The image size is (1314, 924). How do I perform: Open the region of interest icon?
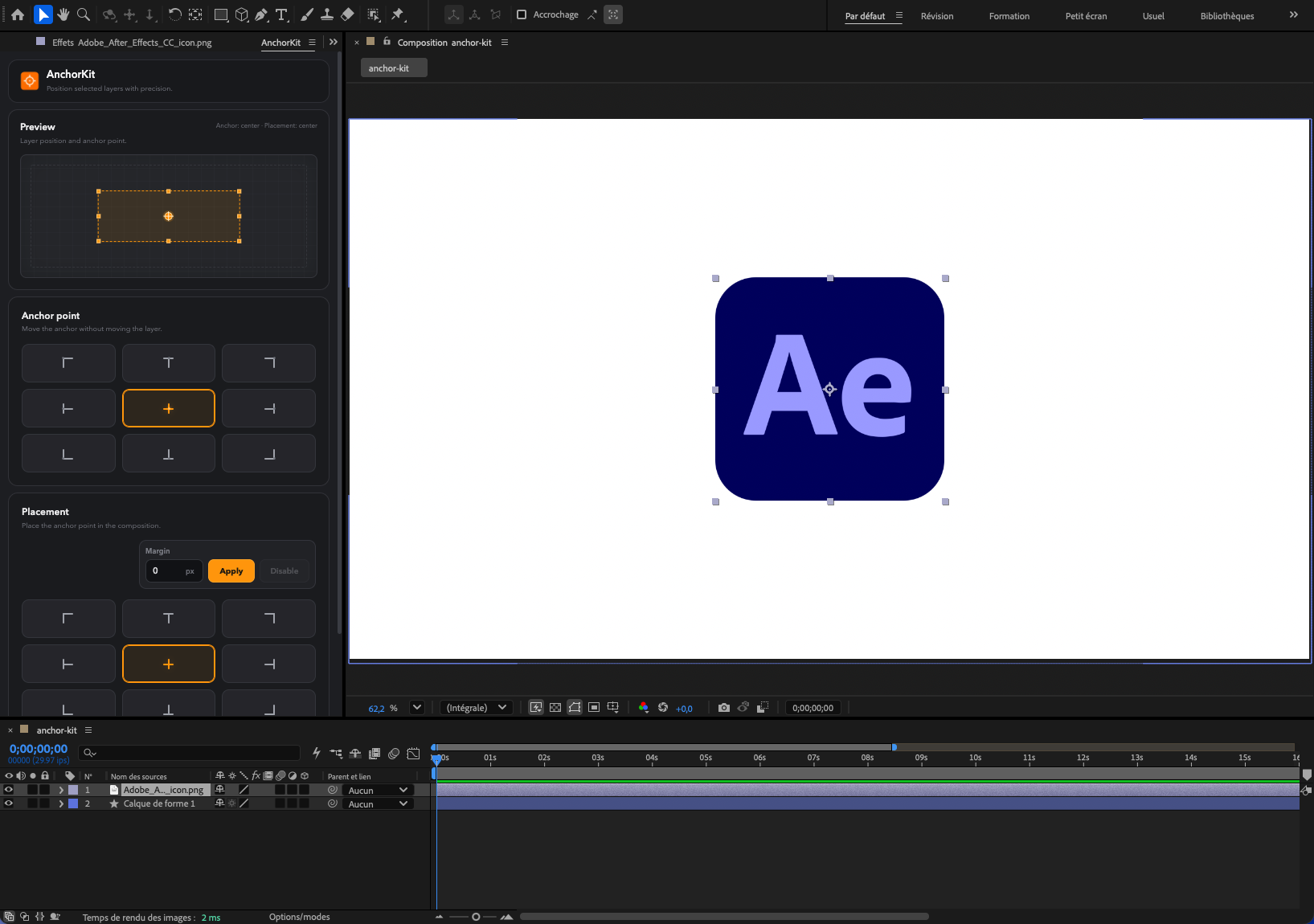click(x=594, y=708)
